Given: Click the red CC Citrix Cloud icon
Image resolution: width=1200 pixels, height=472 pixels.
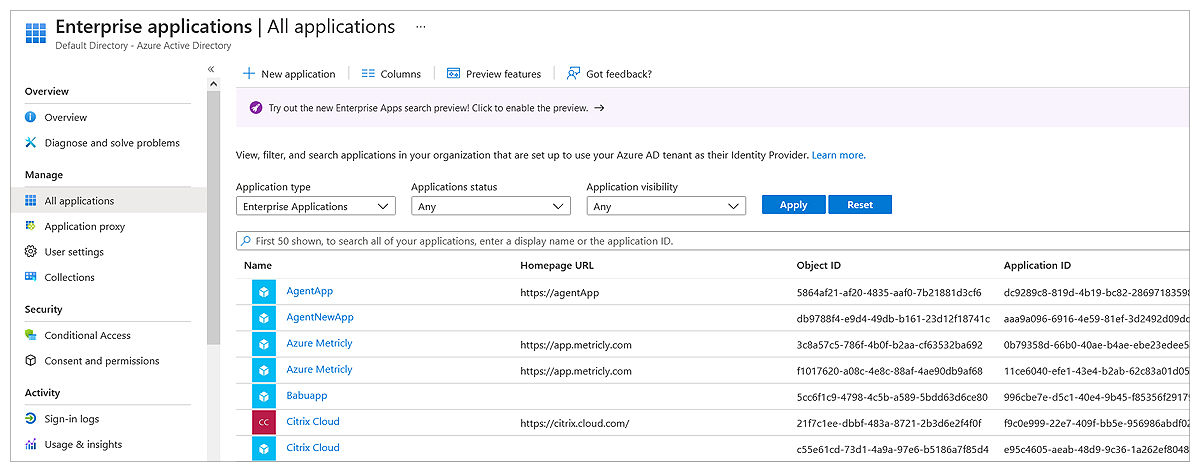Looking at the screenshot, I should pos(264,422).
